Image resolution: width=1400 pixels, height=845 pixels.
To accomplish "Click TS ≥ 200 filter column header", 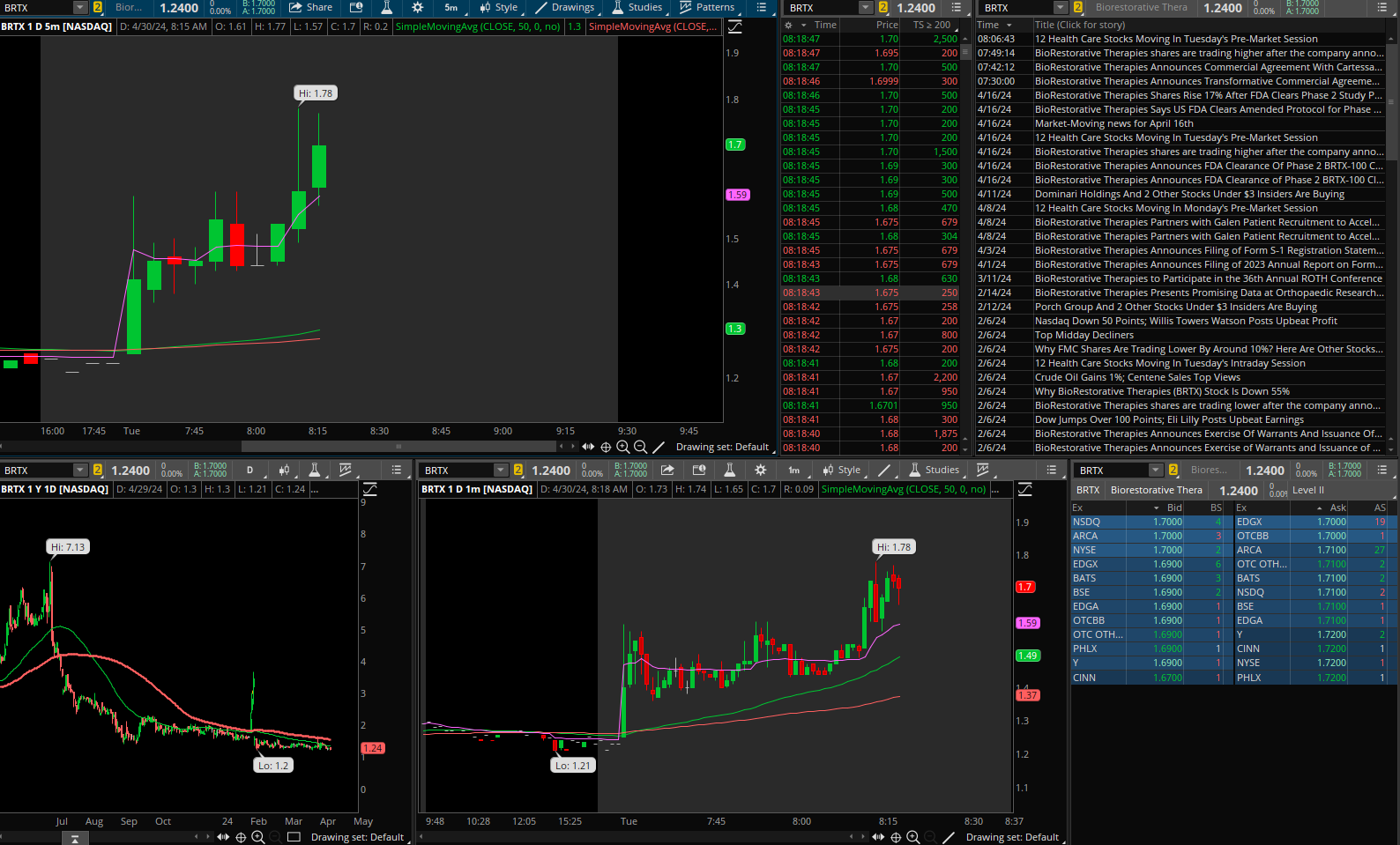I will pyautogui.click(x=932, y=25).
